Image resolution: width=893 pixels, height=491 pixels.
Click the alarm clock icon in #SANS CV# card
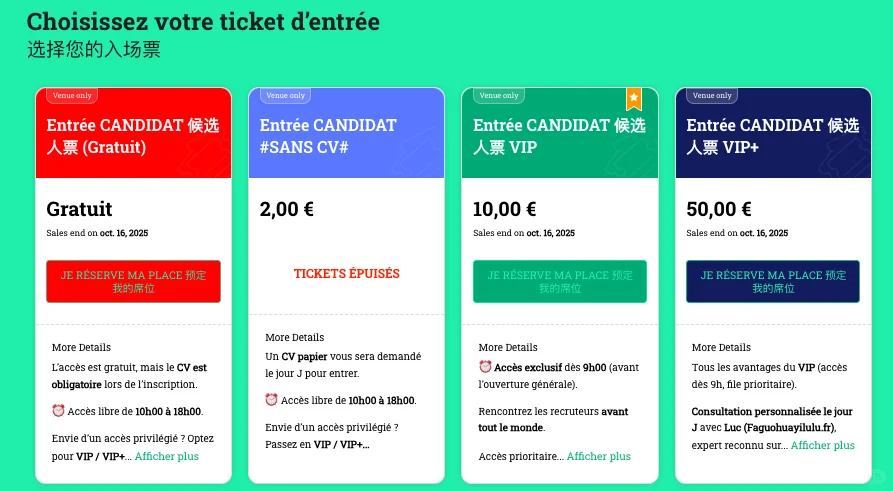(271, 400)
